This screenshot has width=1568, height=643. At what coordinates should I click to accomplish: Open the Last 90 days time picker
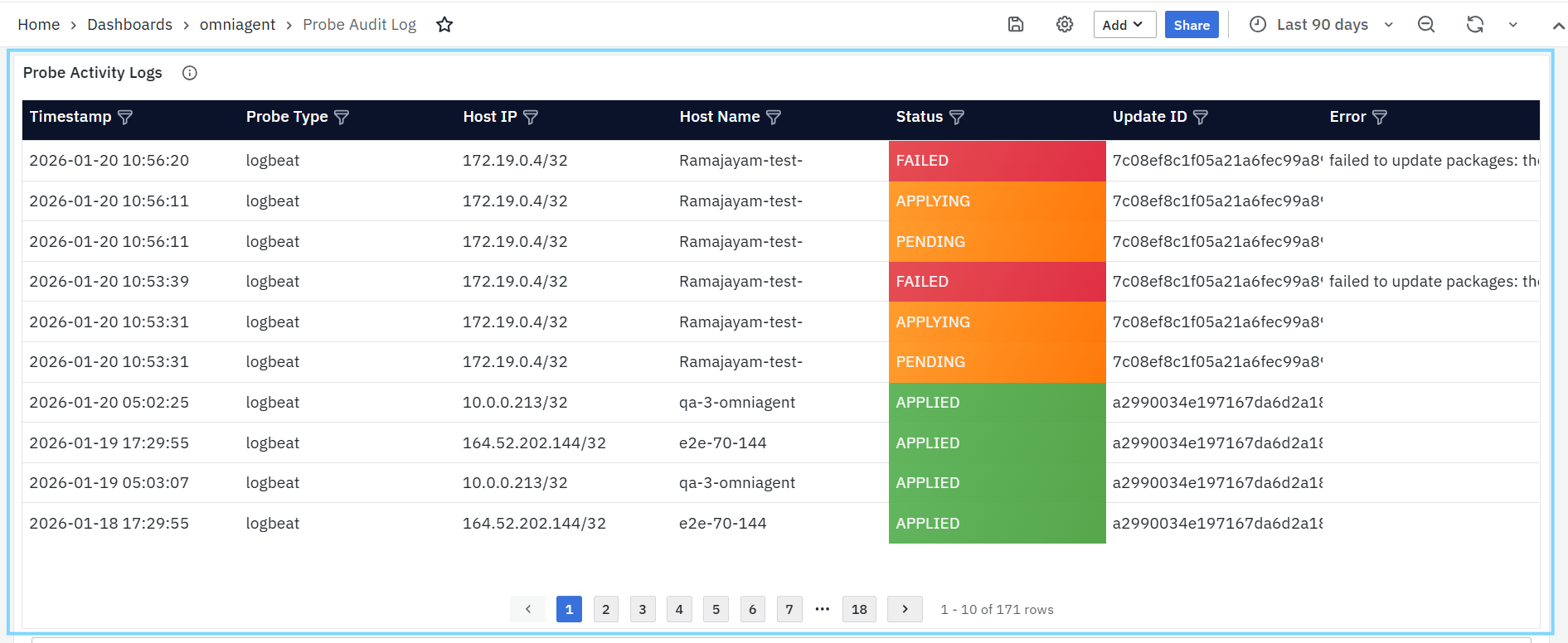(1322, 25)
